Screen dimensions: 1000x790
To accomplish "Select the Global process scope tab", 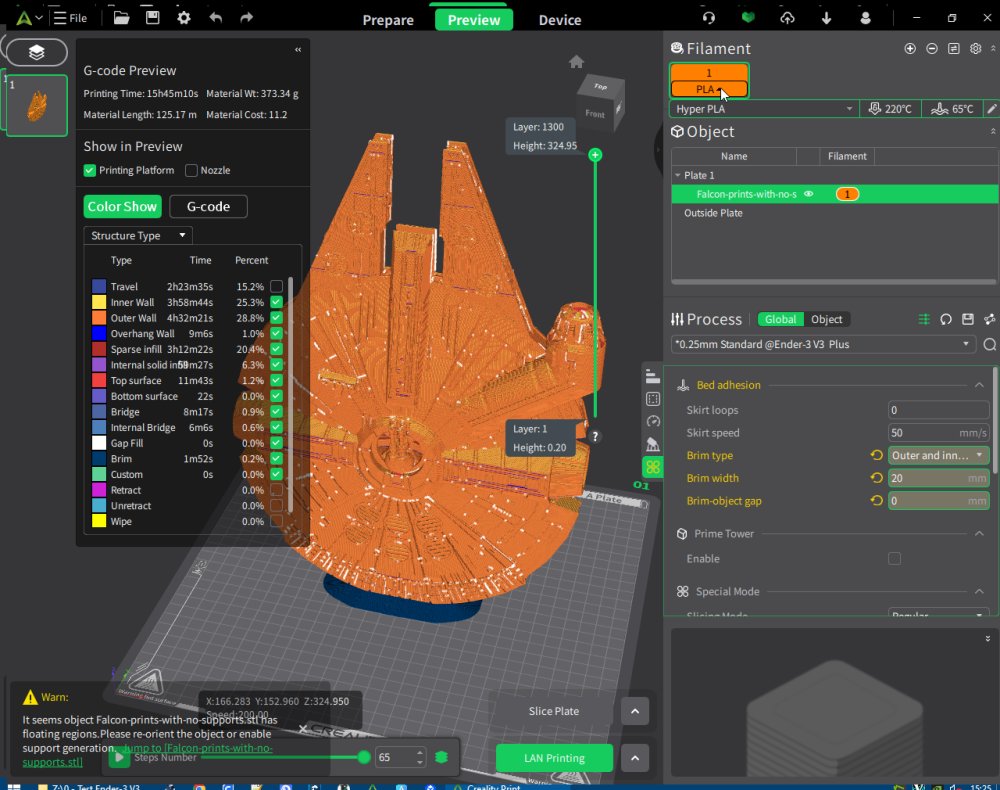I will (780, 319).
